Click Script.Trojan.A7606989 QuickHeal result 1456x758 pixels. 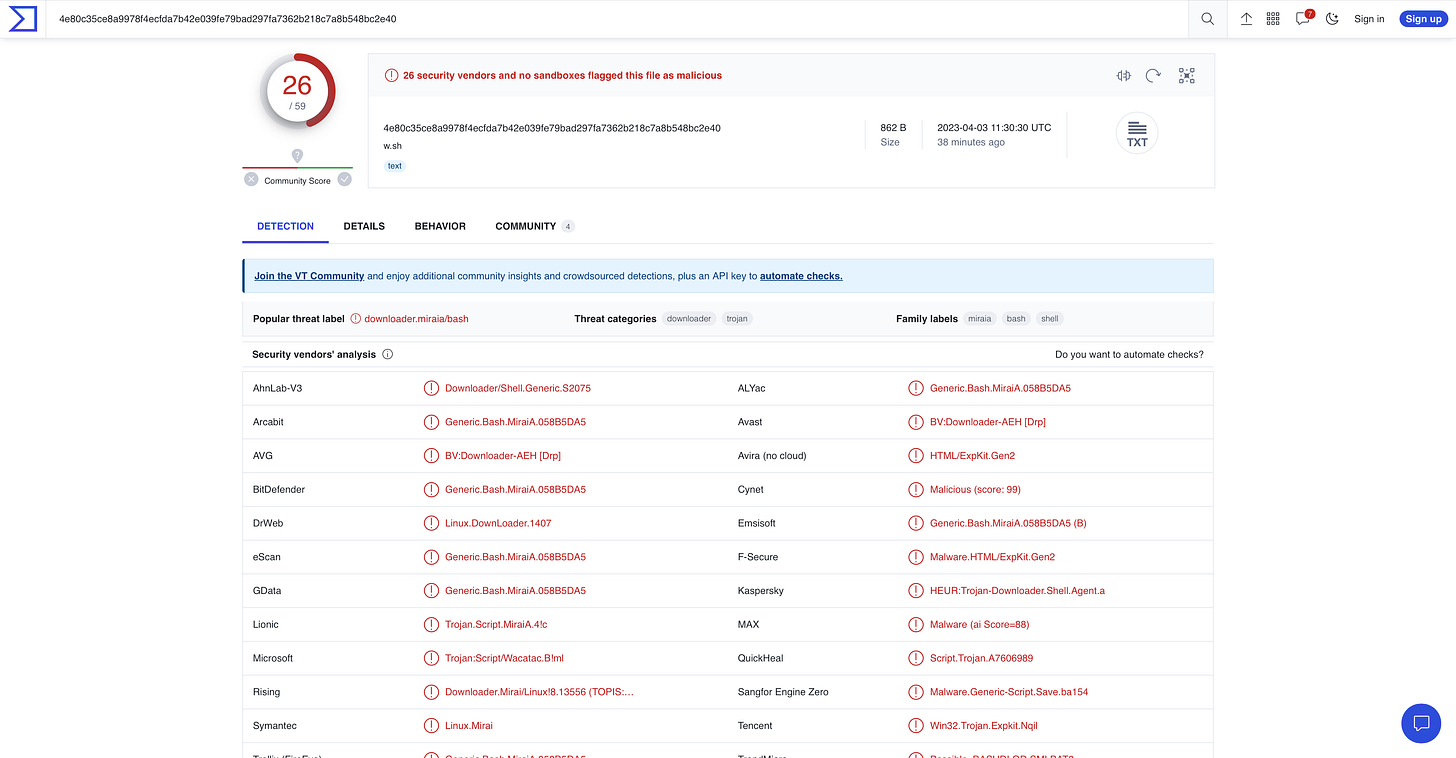[x=981, y=658]
